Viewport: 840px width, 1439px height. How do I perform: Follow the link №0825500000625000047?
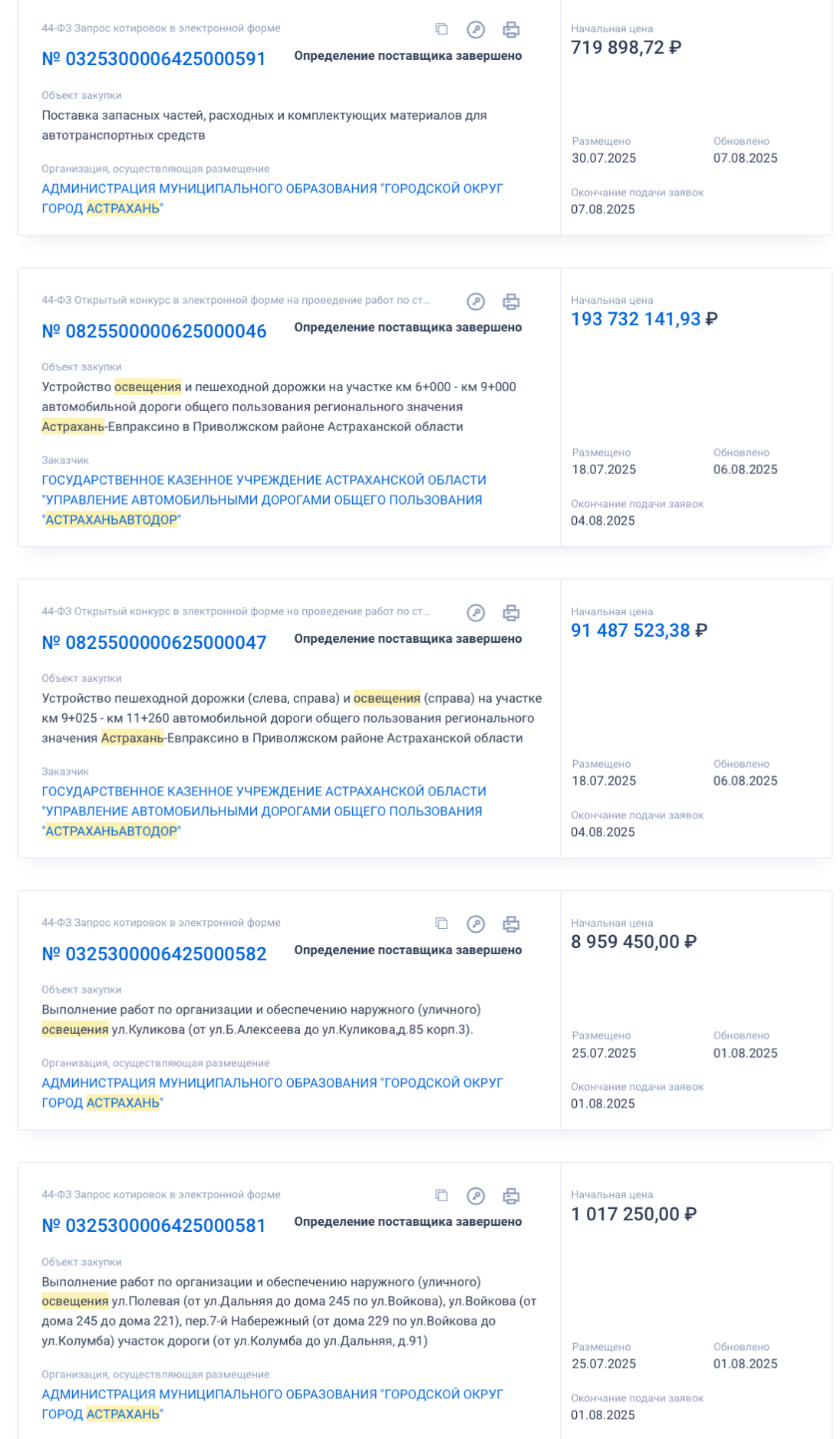click(153, 643)
